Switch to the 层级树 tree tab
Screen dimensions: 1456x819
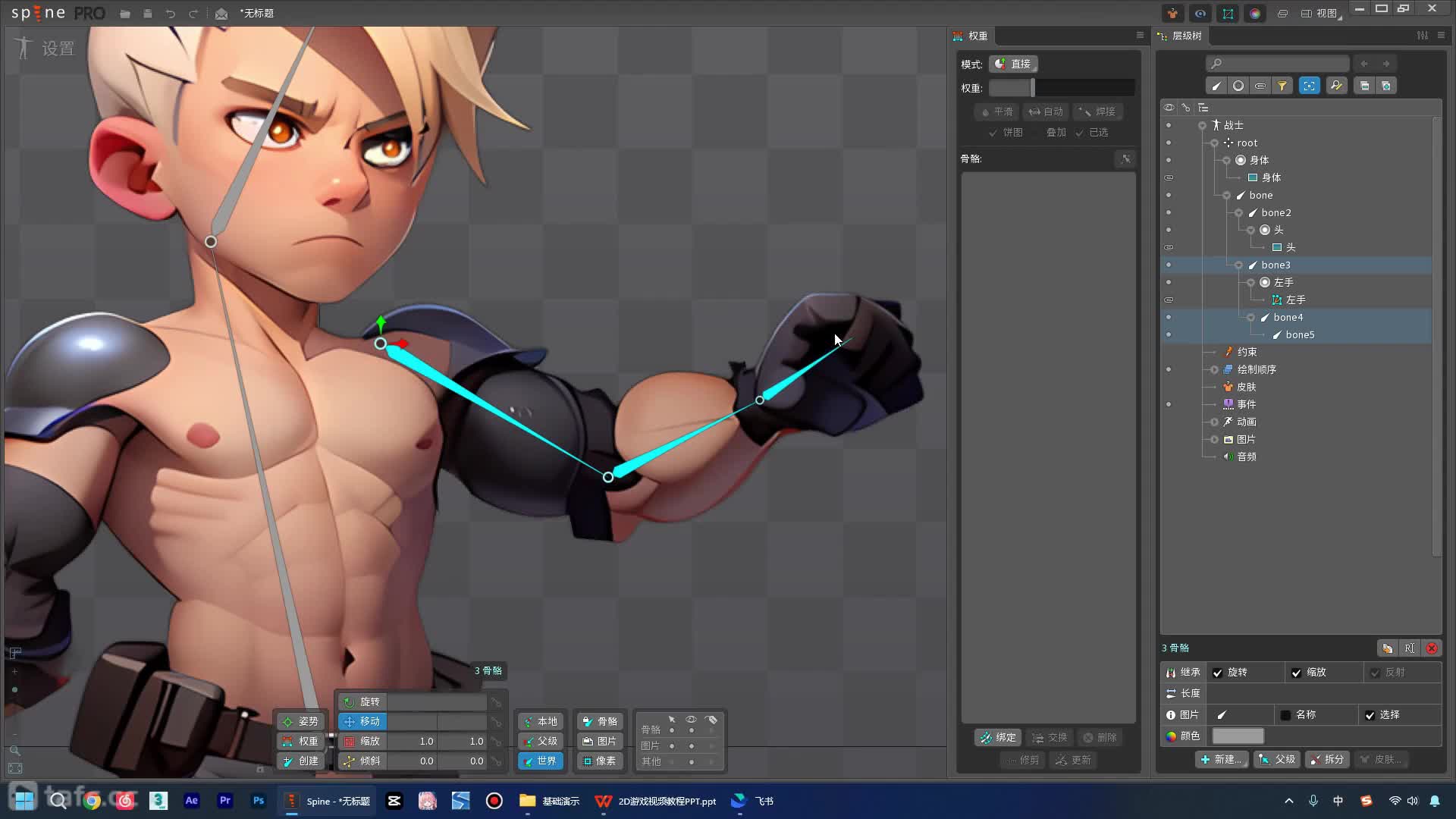(x=1180, y=36)
